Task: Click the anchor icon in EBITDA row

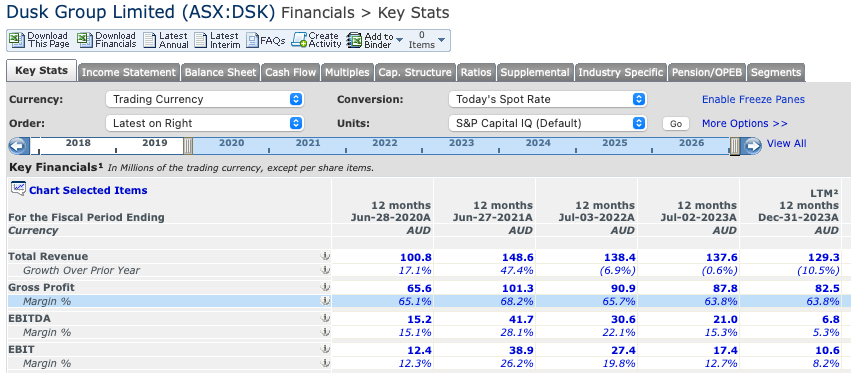Action: pos(325,318)
